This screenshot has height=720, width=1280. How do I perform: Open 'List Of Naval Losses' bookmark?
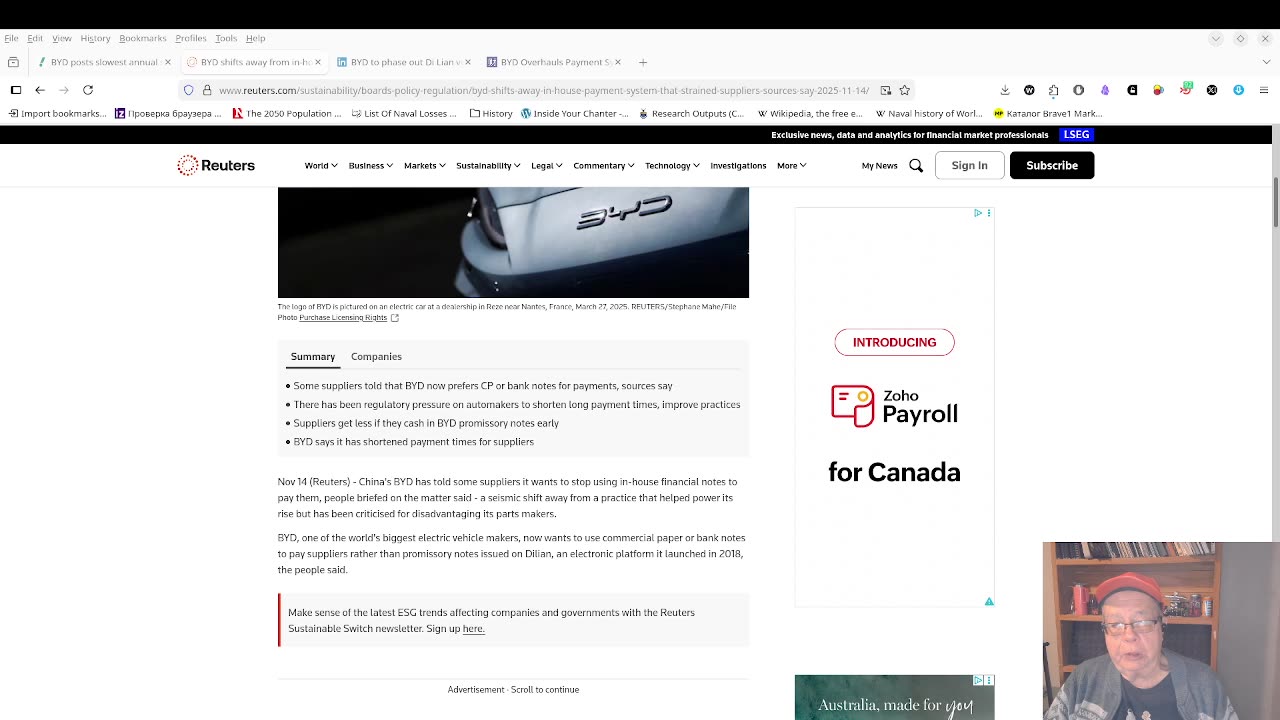point(402,113)
